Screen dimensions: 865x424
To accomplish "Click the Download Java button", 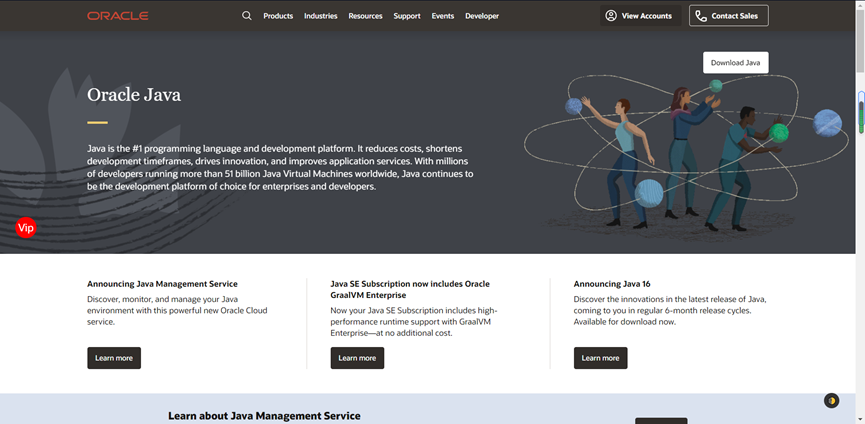I will tap(735, 63).
